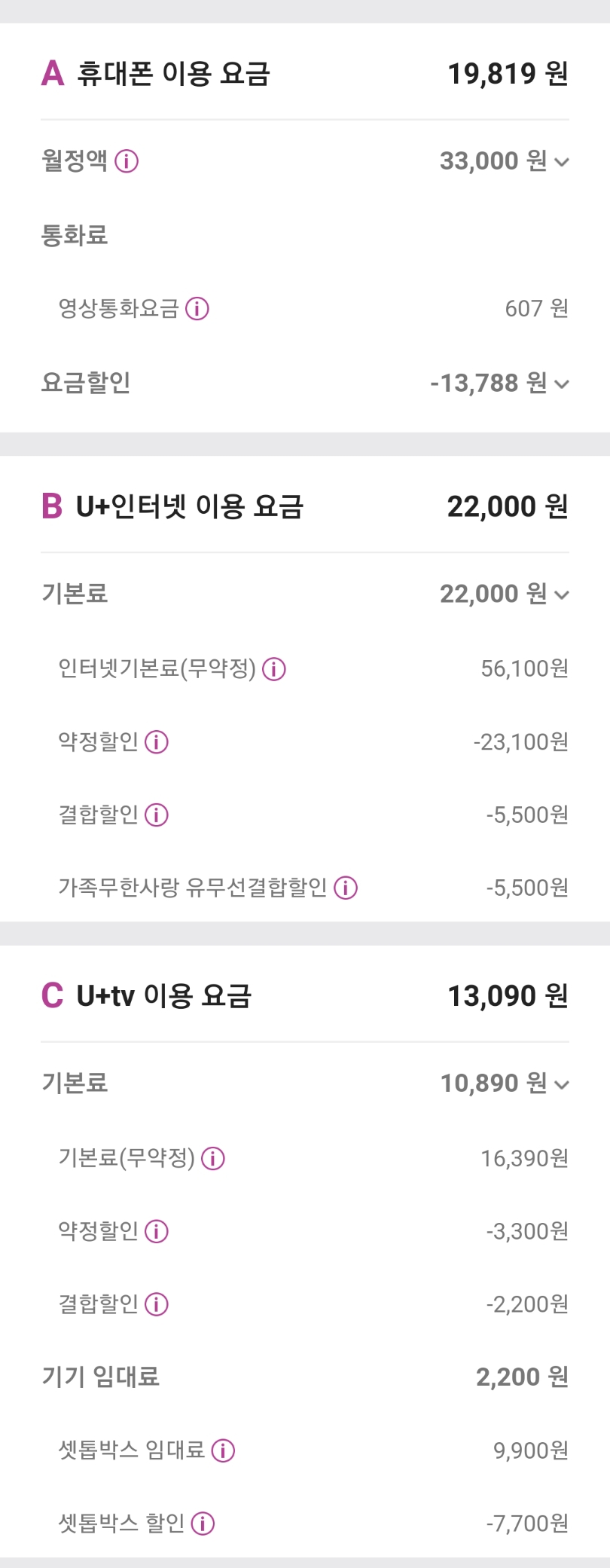Image resolution: width=610 pixels, height=1568 pixels.
Task: Open info for U+tv 기본료(무약정)
Action: pyautogui.click(x=213, y=1158)
